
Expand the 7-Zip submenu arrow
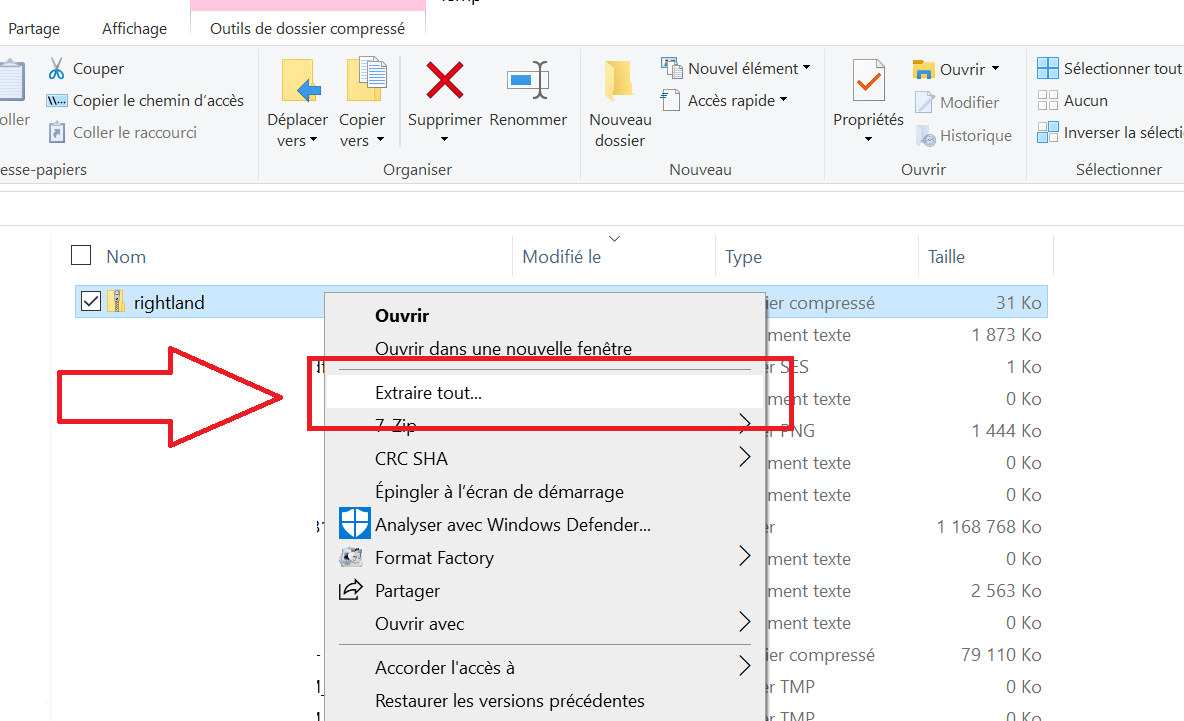click(x=744, y=425)
